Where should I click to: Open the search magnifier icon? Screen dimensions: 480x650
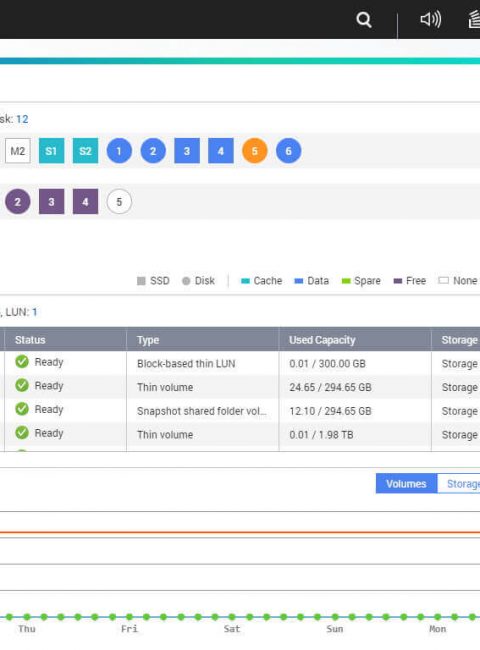pos(364,19)
